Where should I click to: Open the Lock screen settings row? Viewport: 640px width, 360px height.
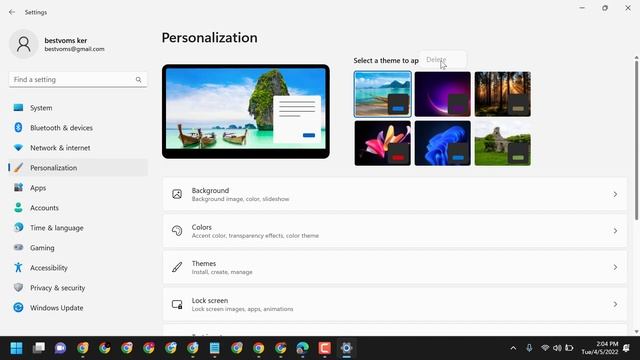coord(395,304)
